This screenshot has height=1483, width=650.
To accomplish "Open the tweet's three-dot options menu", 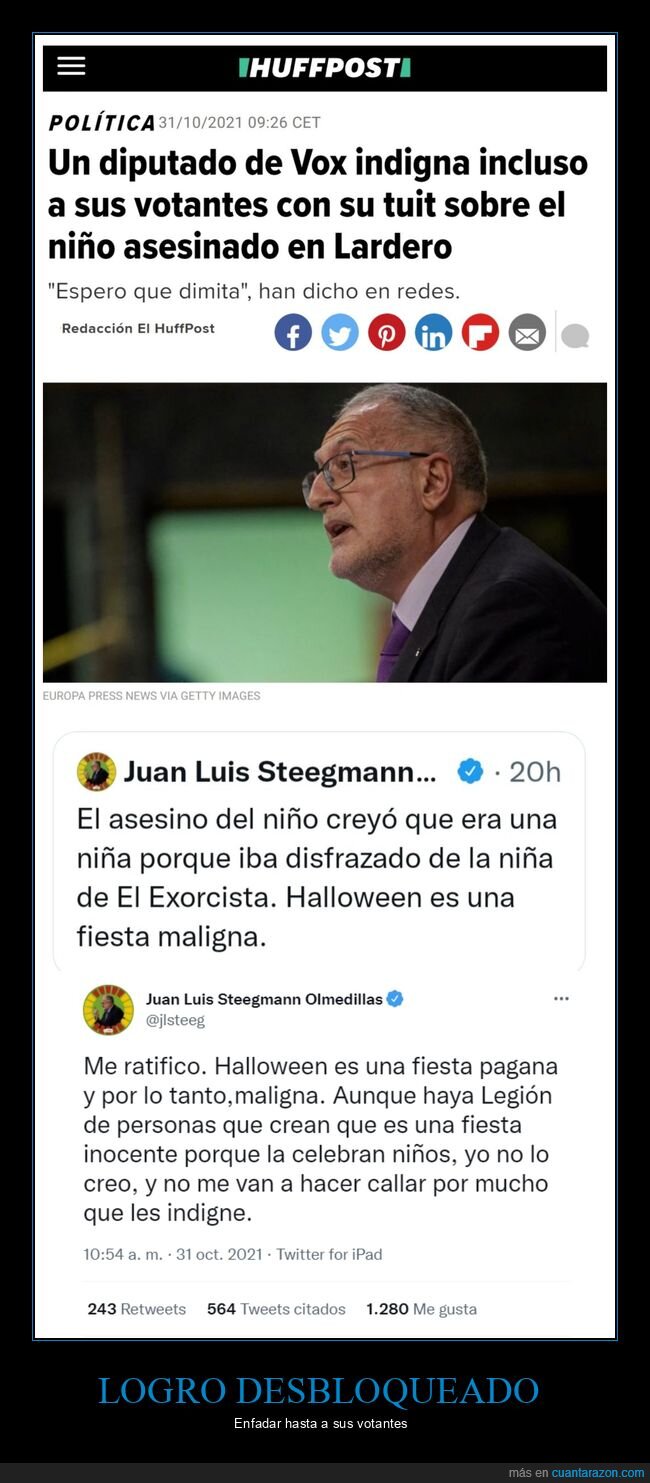I will point(561,998).
